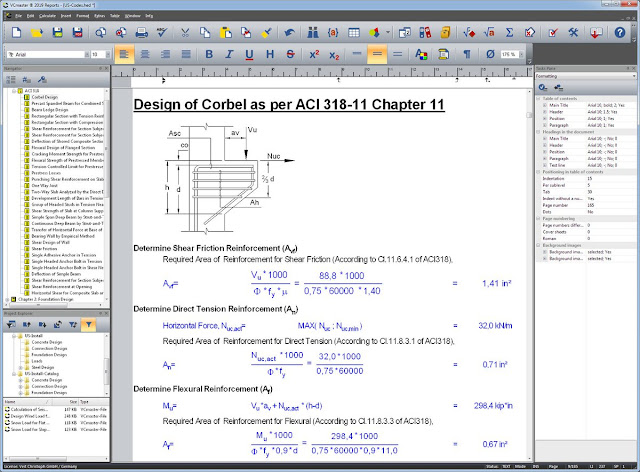Export to PDF with the red floppy icon
The height and width of the screenshot is (472, 640).
77,32
